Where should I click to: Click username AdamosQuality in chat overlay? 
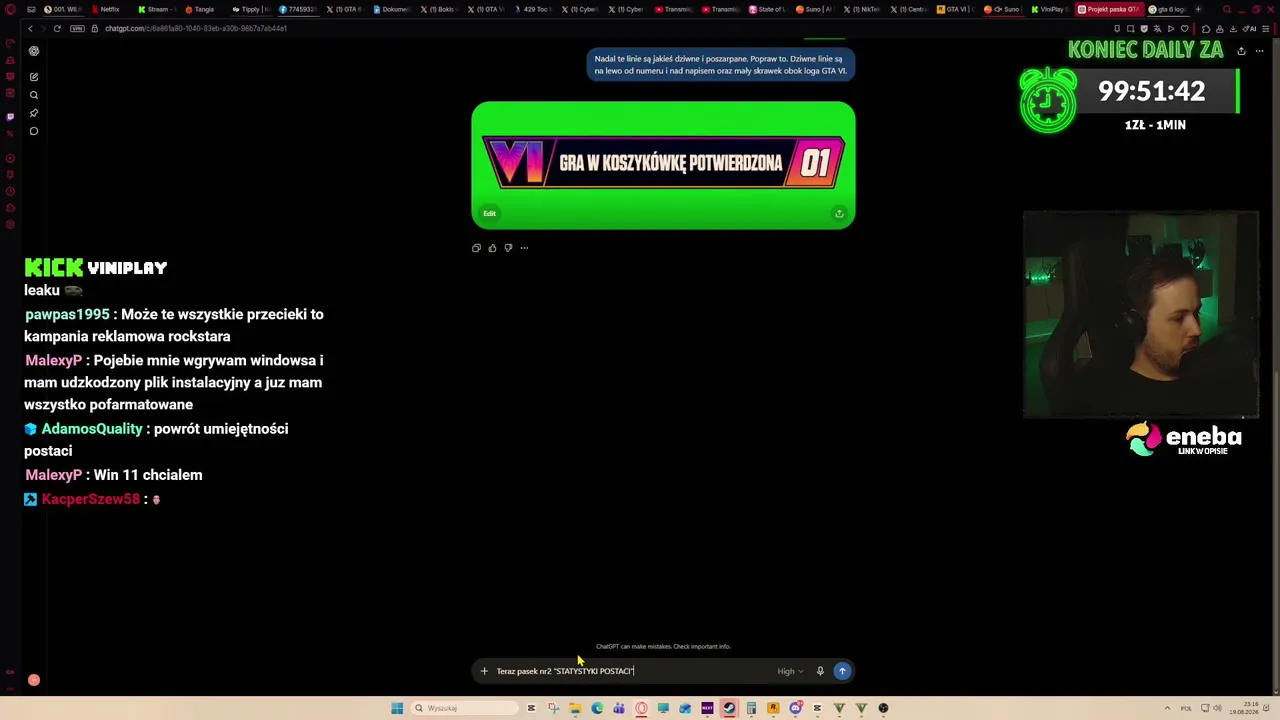point(92,429)
